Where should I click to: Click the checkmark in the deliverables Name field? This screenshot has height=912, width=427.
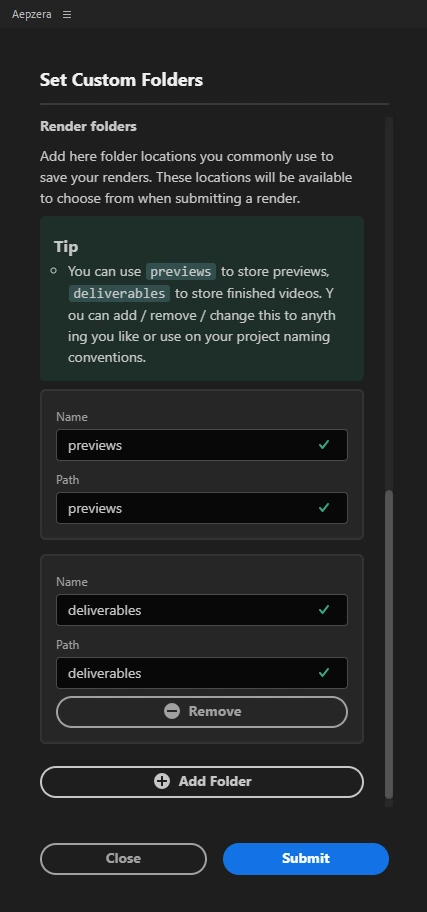pos(324,610)
